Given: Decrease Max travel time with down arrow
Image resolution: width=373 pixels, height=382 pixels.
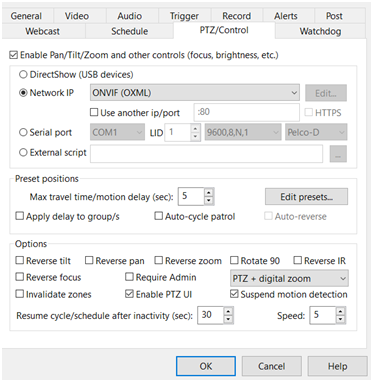Looking at the screenshot, I should point(209,200).
